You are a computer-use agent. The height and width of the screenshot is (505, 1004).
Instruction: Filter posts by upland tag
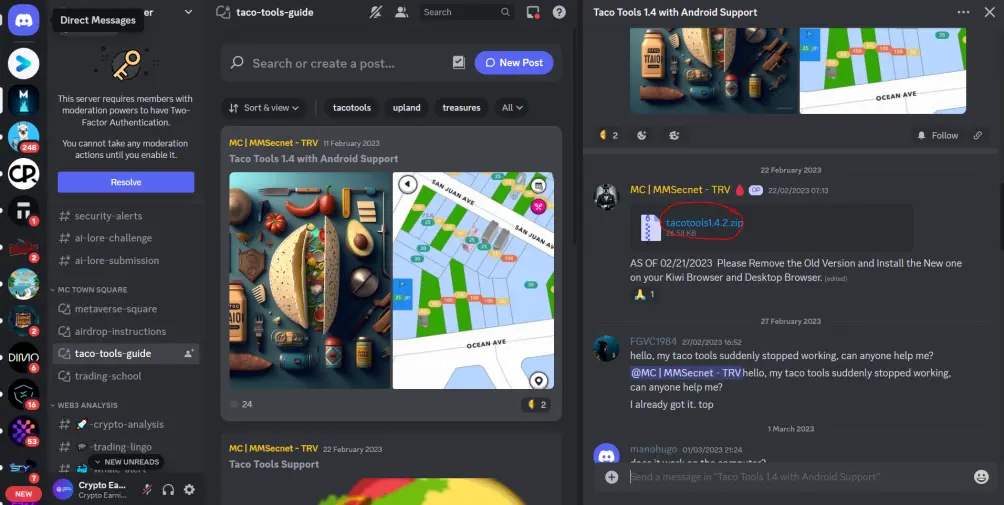(x=407, y=108)
